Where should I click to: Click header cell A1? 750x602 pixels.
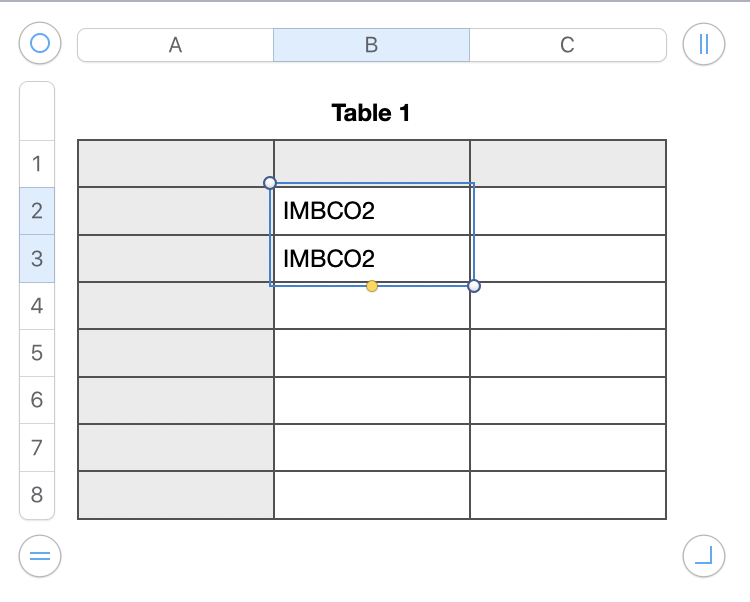tap(175, 163)
